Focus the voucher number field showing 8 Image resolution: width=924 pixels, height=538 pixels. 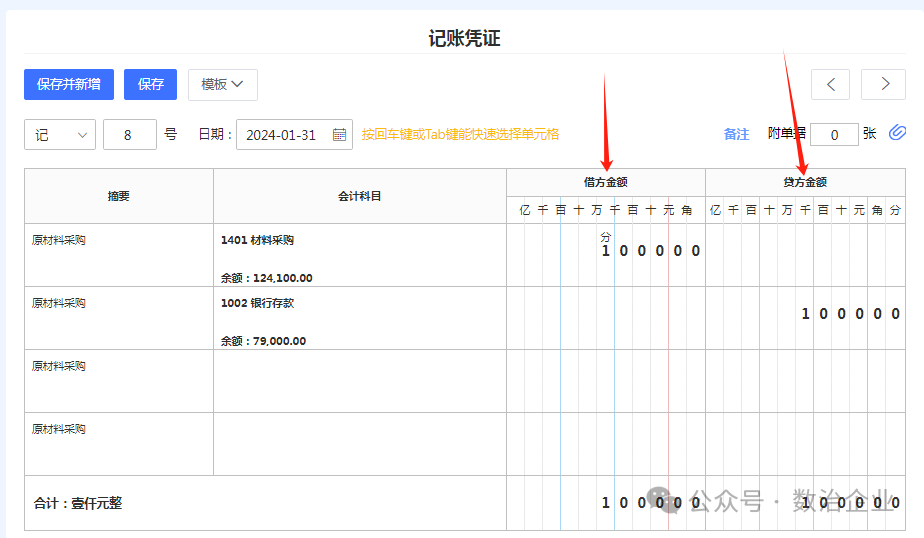(129, 135)
